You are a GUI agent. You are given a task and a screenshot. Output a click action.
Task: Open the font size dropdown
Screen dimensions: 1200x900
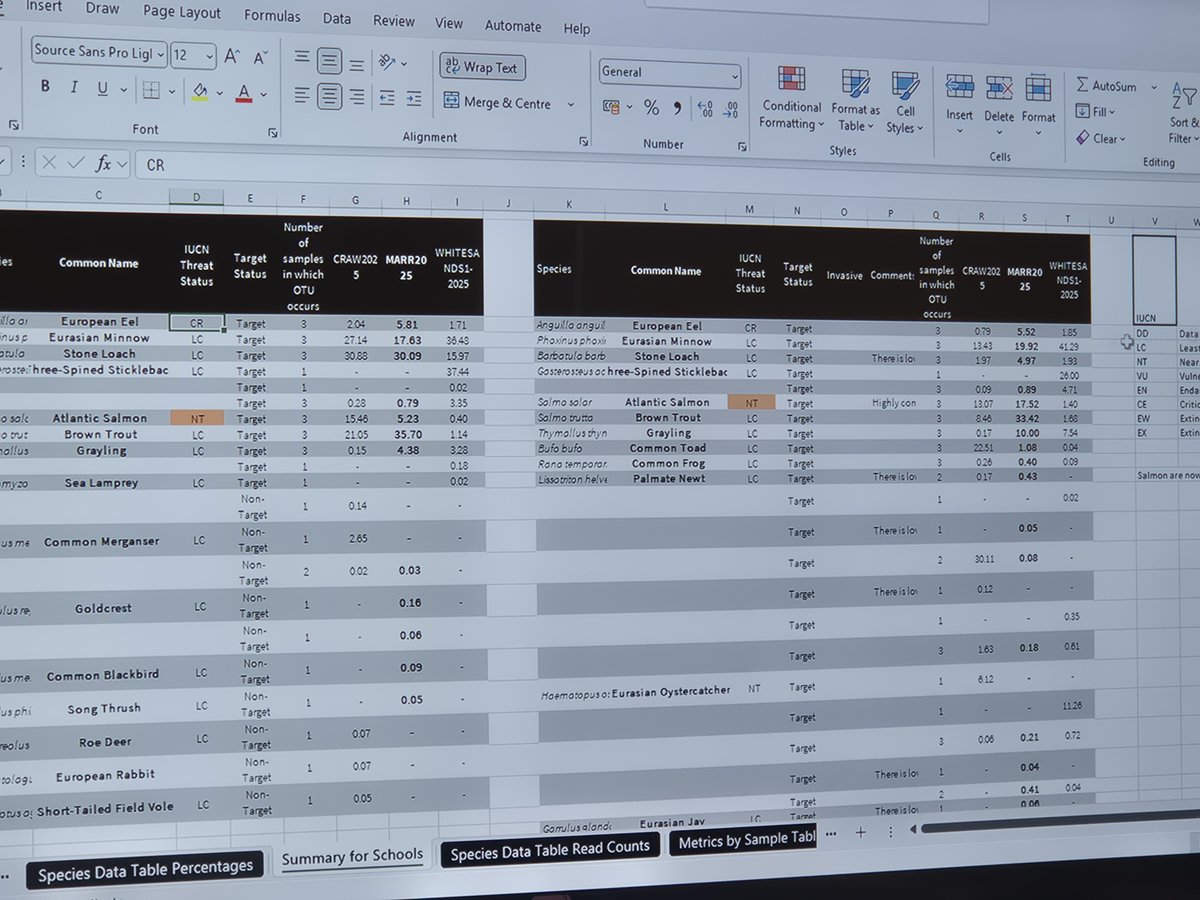(x=209, y=55)
